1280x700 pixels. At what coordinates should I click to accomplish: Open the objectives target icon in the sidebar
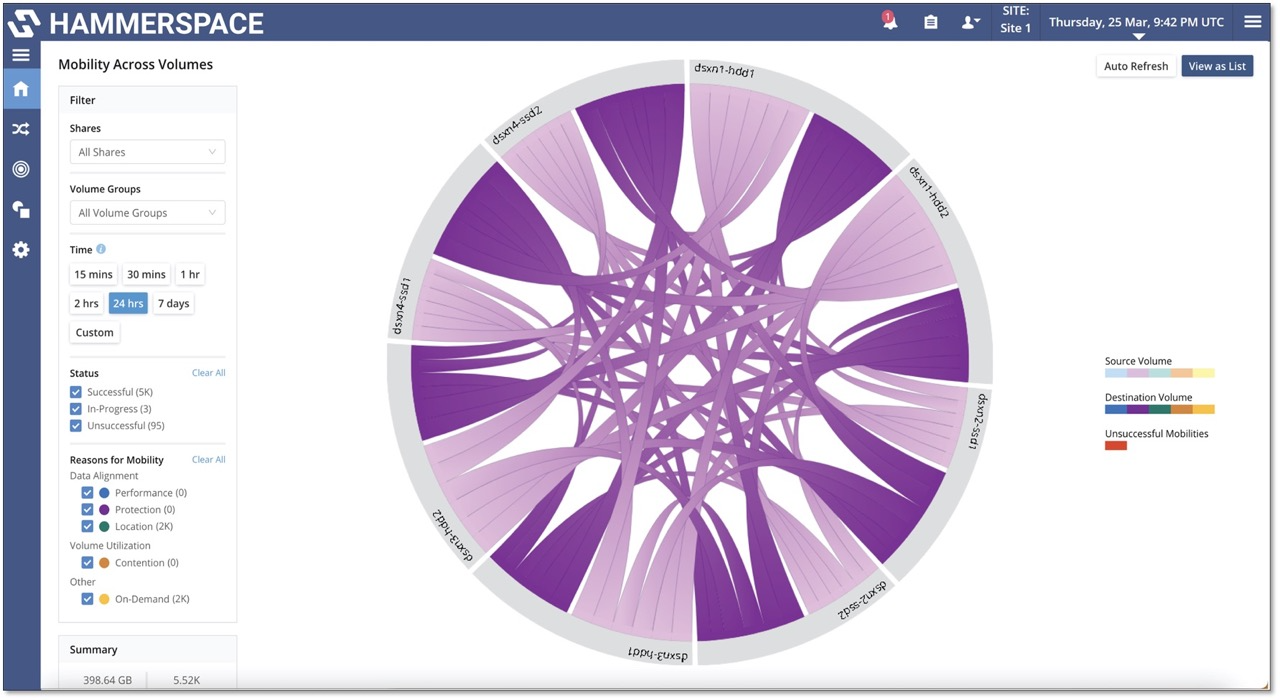point(21,169)
